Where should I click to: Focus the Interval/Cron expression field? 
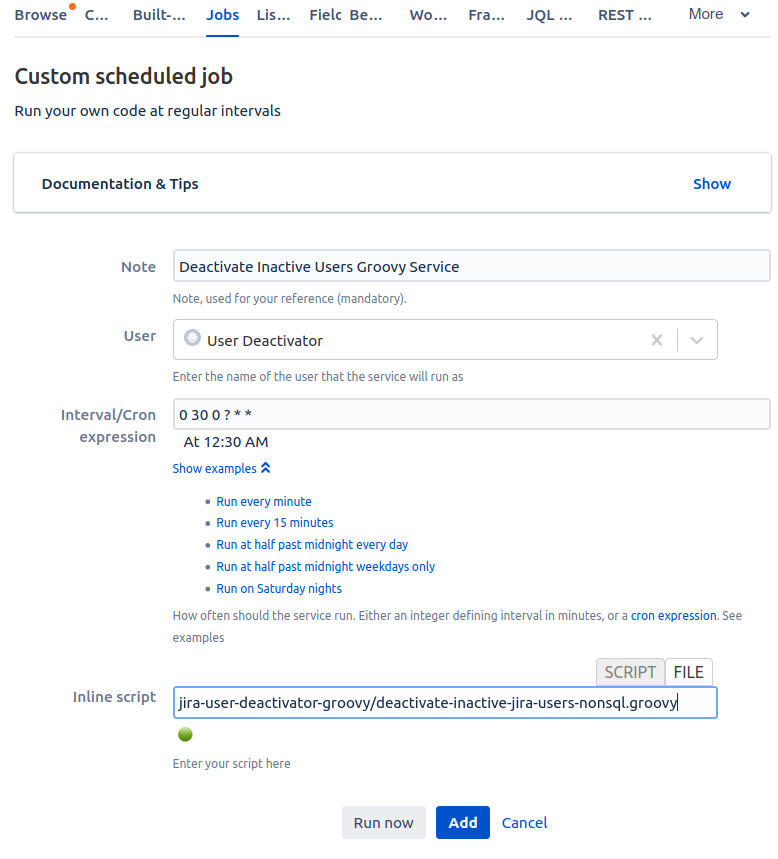tap(471, 414)
